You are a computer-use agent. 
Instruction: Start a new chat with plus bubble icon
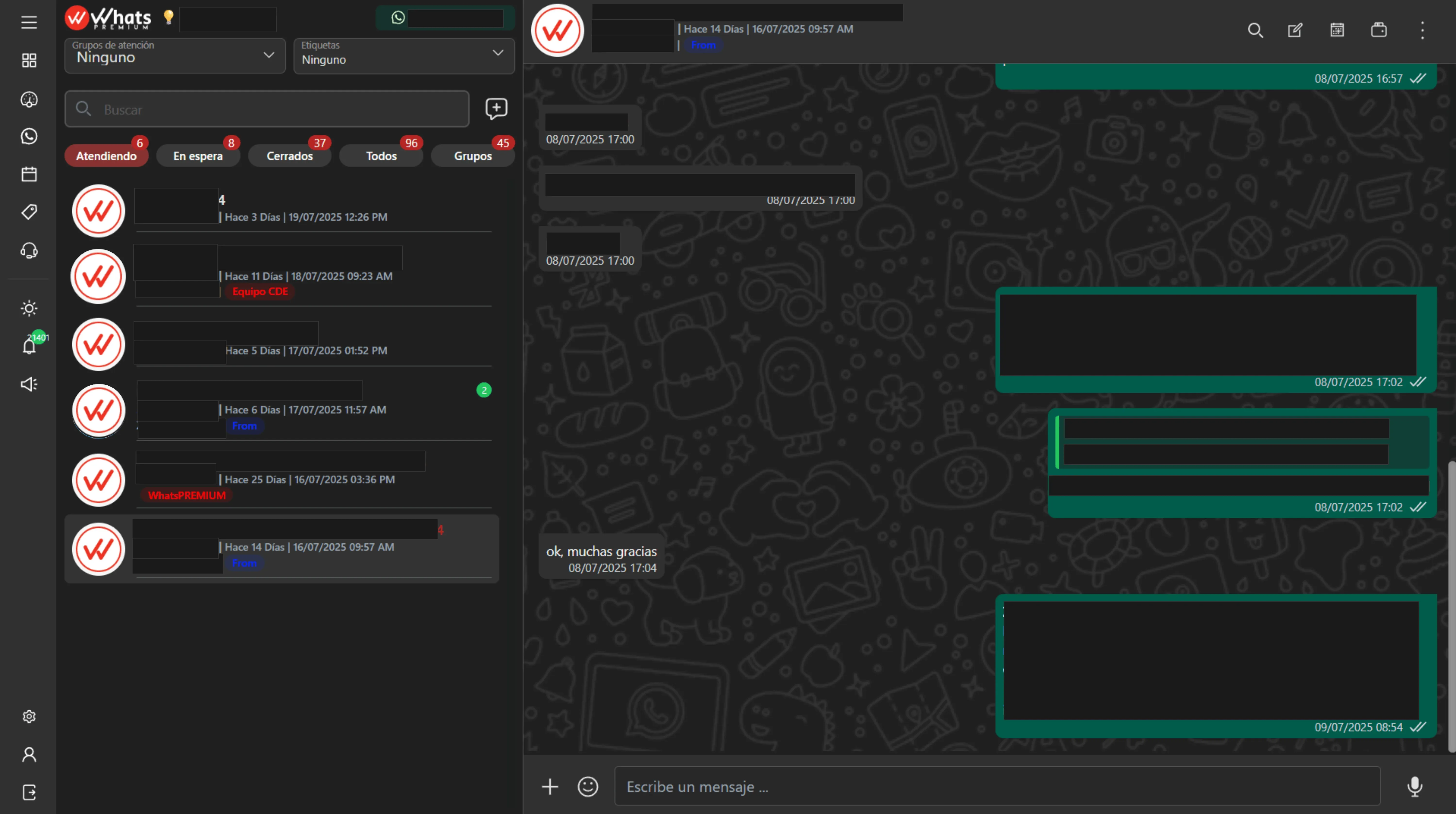point(496,108)
